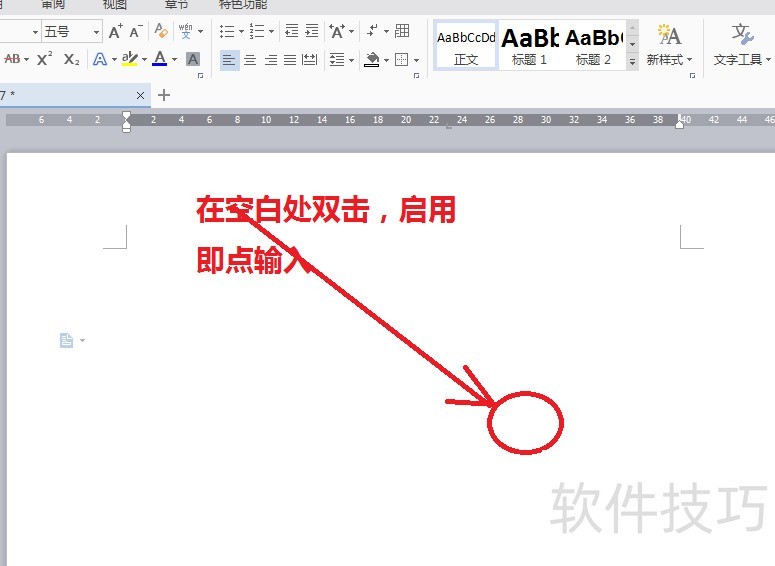
Task: Clear formatting with the eraser A icon
Action: point(161,31)
